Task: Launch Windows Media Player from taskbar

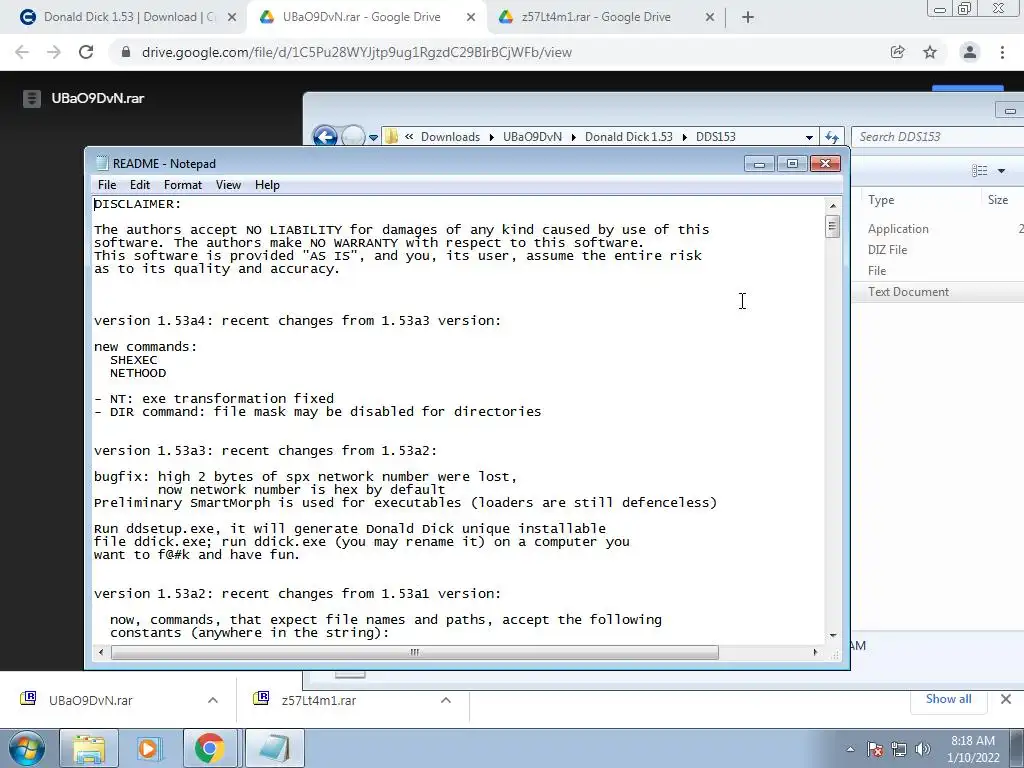Action: 149,748
